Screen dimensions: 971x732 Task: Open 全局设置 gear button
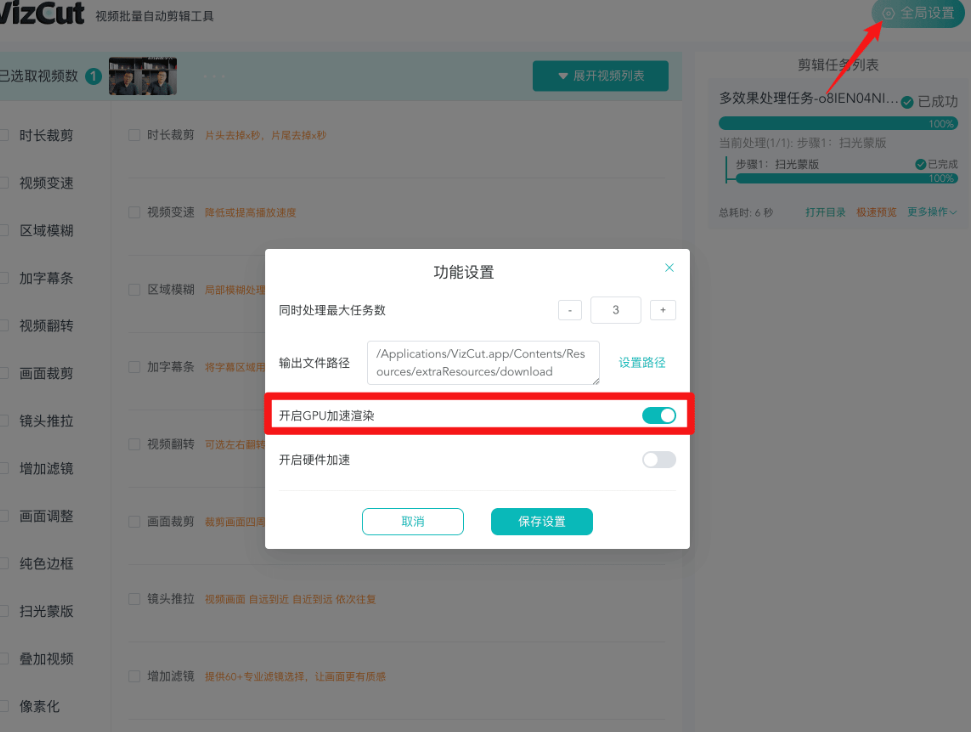(x=918, y=14)
